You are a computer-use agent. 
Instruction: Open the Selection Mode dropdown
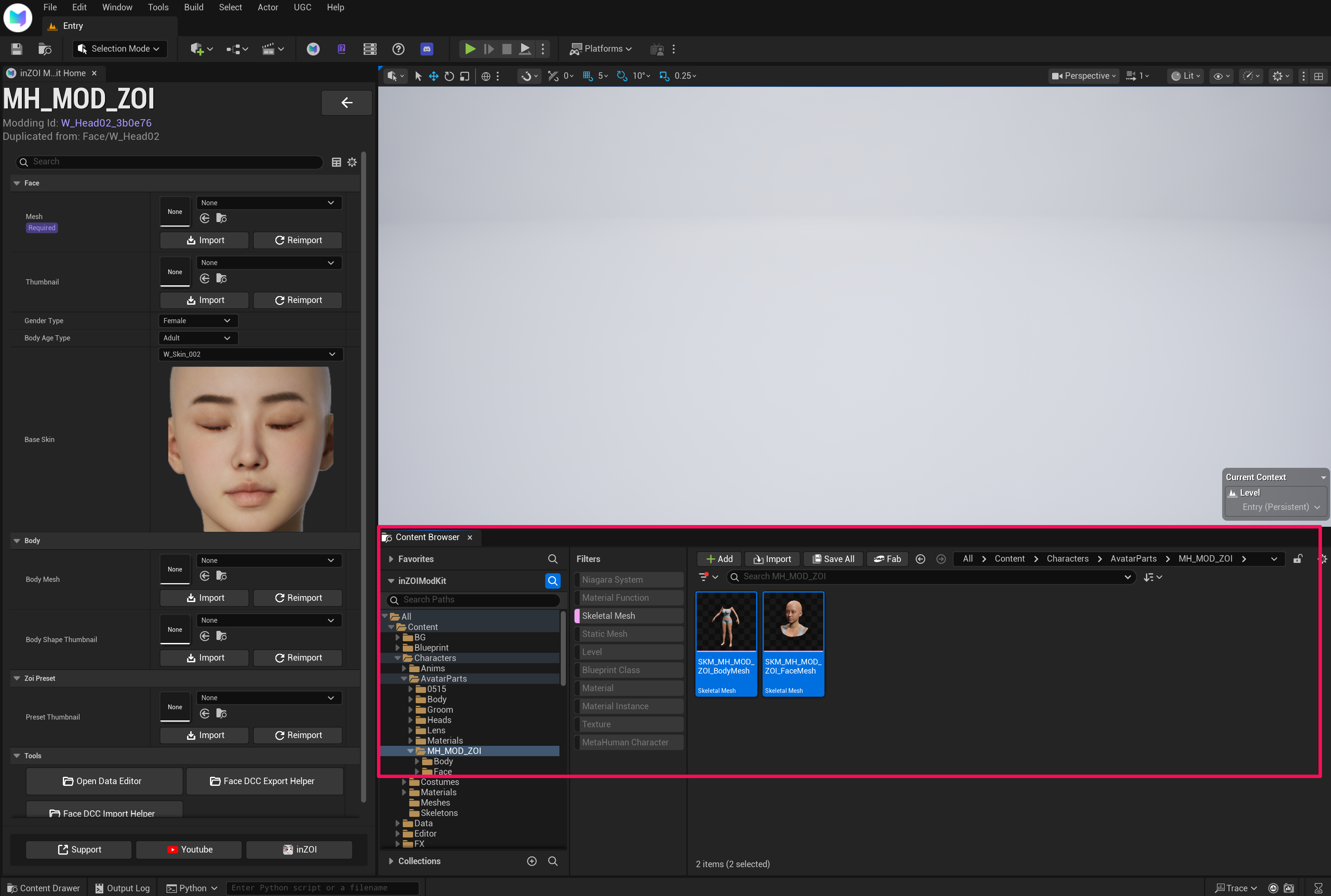click(120, 49)
